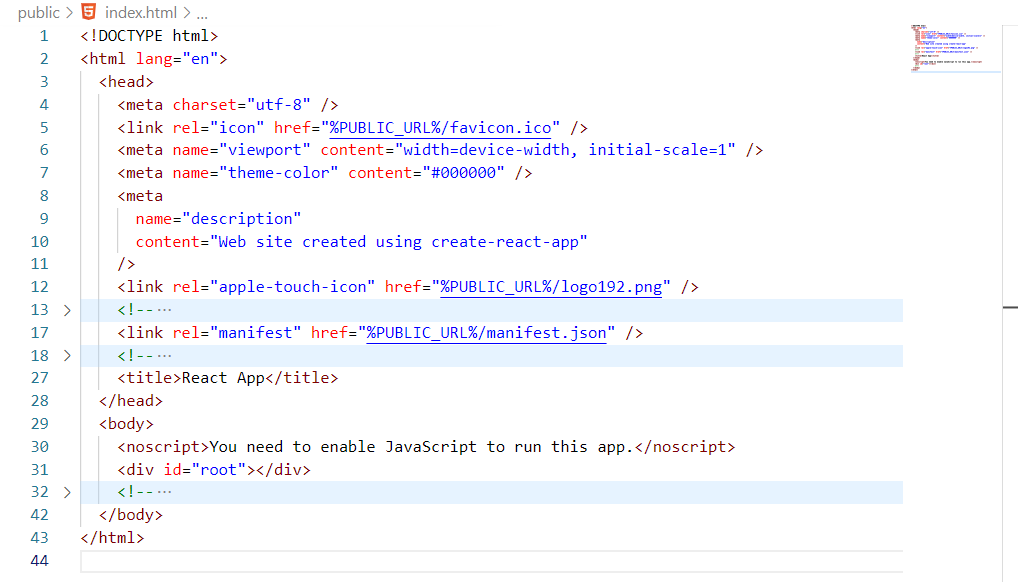
Task: Open the %PUBLIC_URL%/logo192.png link
Action: 551,287
